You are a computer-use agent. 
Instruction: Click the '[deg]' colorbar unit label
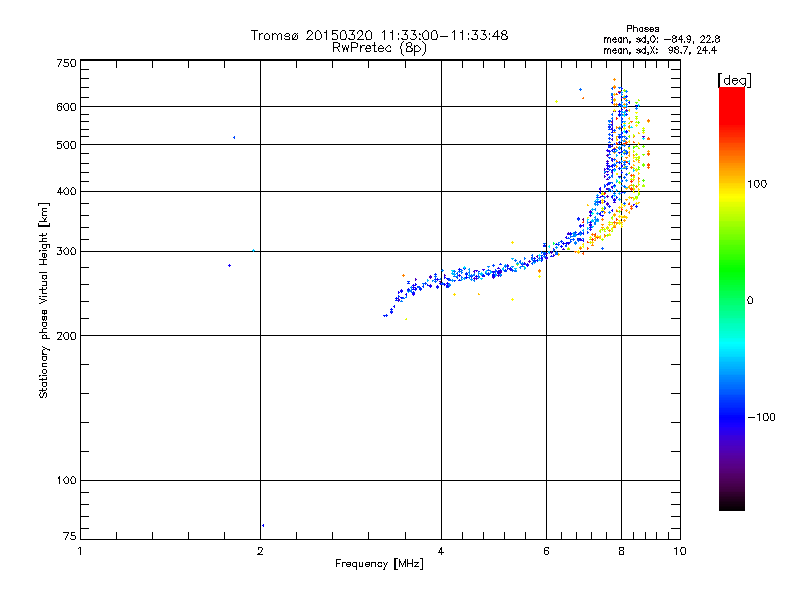click(734, 80)
